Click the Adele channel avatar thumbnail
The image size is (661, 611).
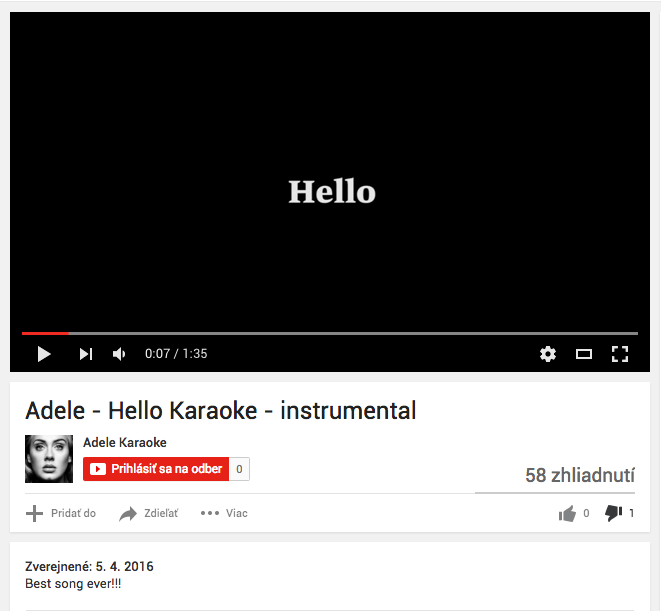coord(49,459)
